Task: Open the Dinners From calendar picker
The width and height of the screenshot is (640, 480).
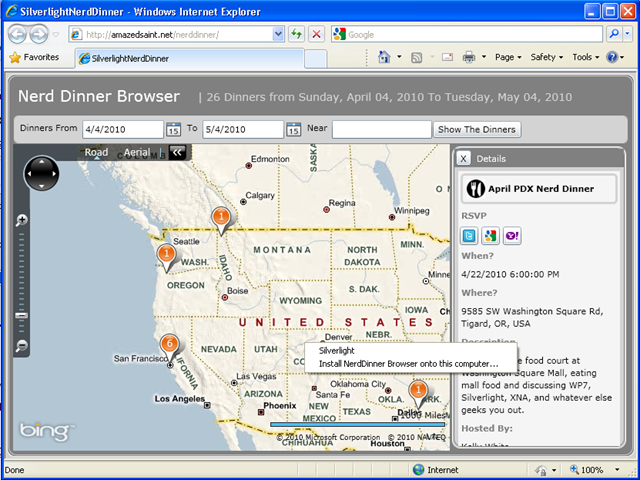Action: point(173,130)
